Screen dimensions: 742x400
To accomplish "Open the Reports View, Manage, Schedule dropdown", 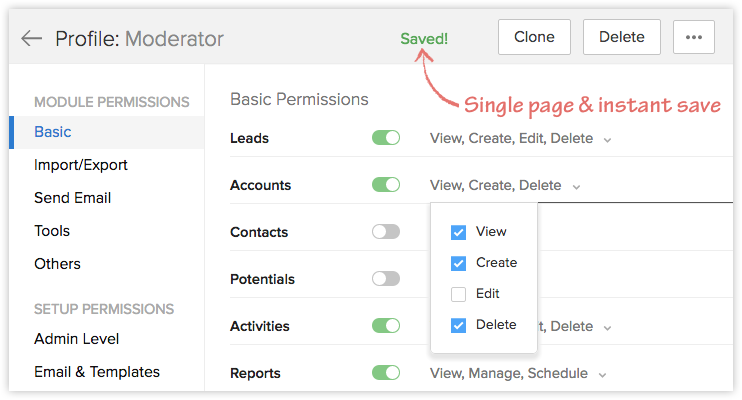I will pos(602,374).
